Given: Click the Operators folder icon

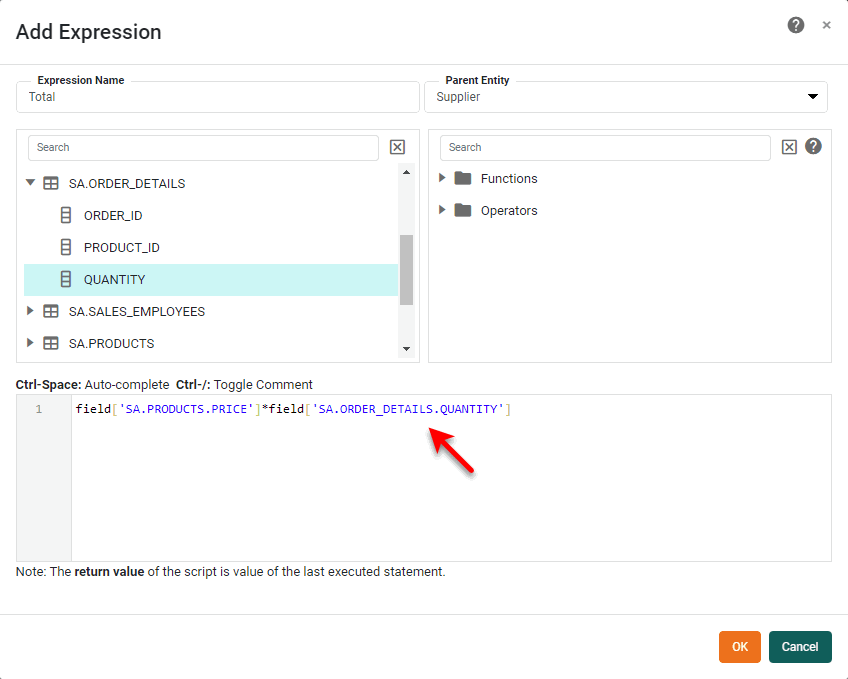Looking at the screenshot, I should click(464, 211).
